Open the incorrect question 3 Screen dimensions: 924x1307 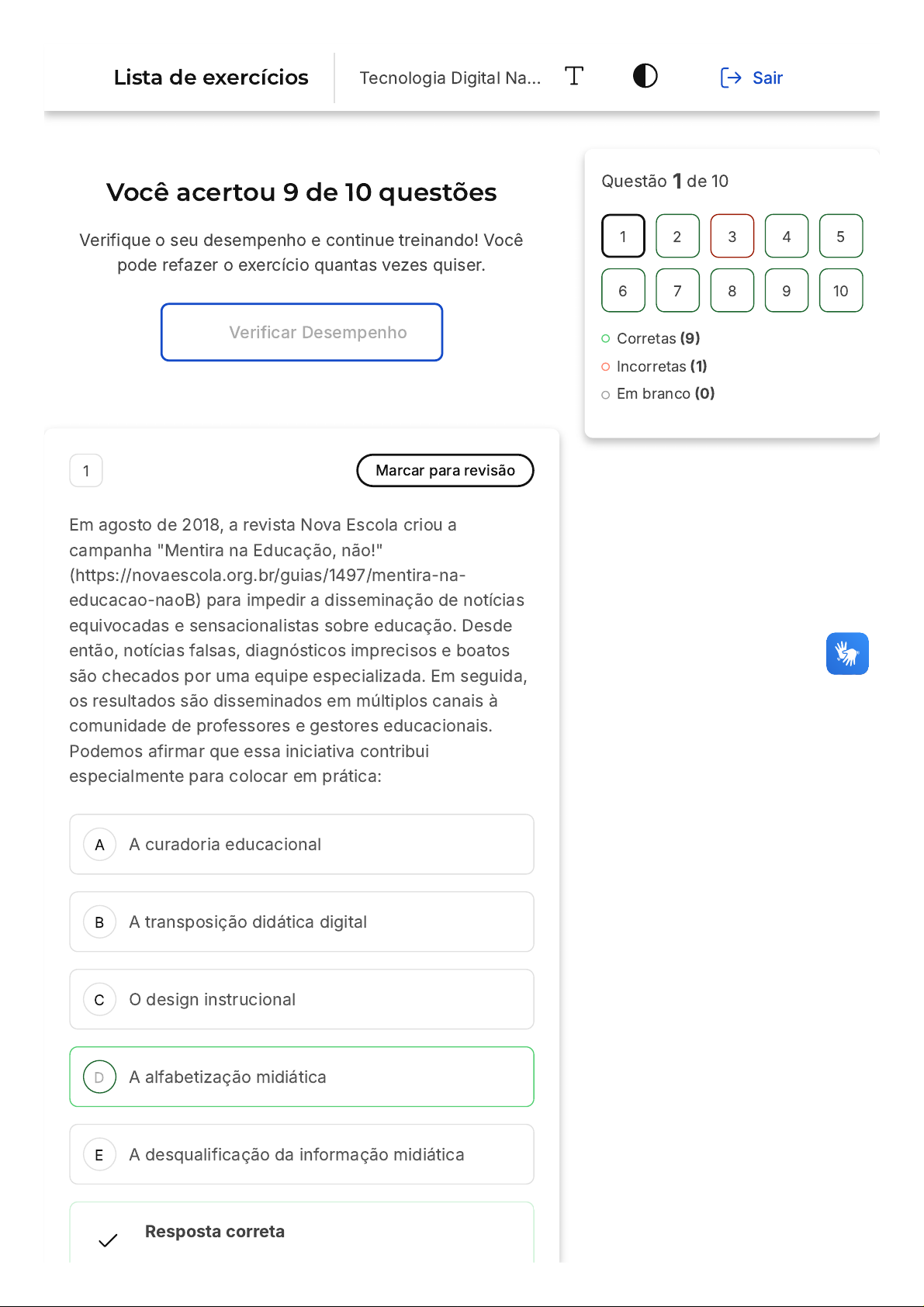pos(732,236)
